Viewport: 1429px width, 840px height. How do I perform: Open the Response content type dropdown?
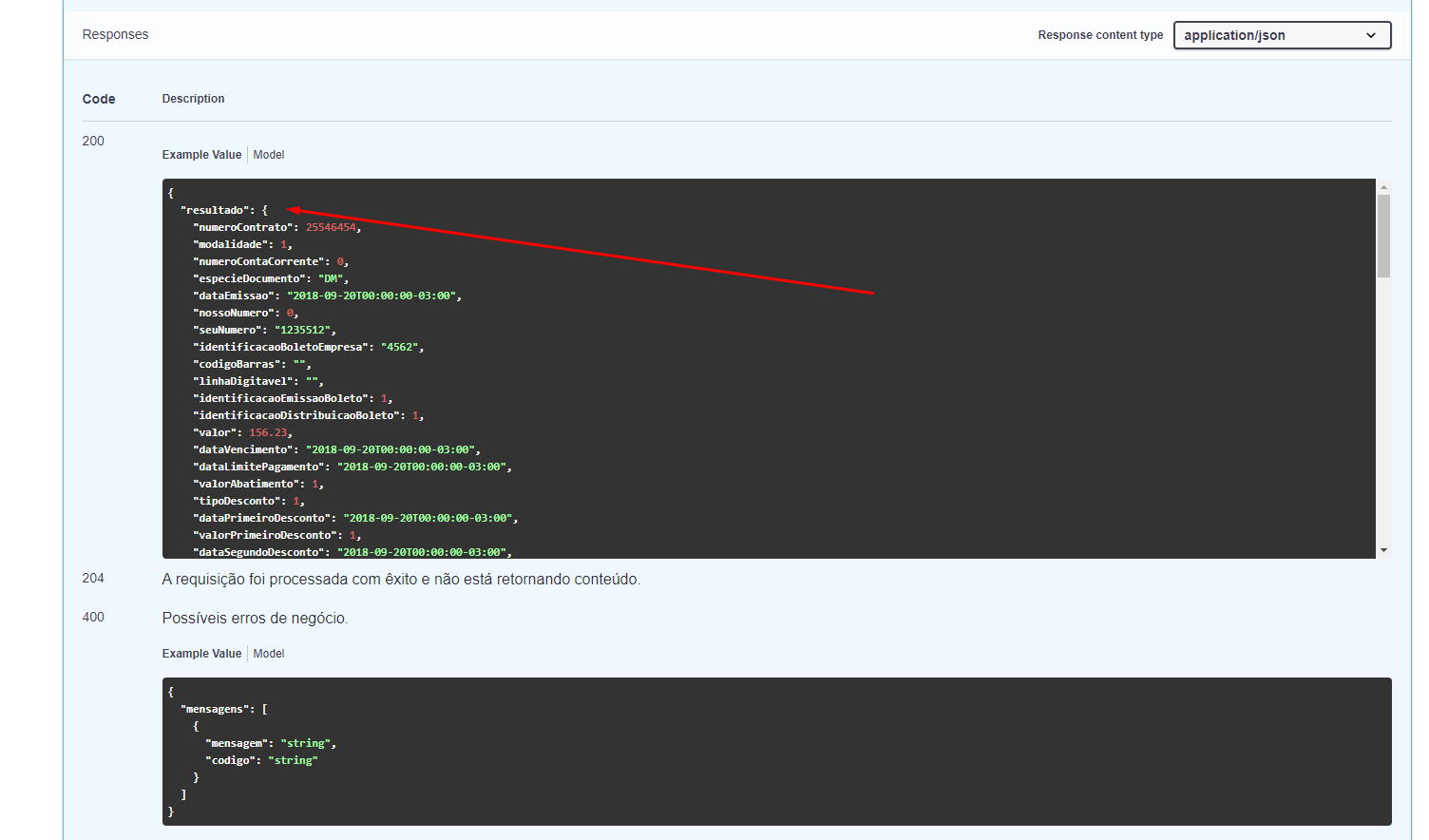point(1282,35)
